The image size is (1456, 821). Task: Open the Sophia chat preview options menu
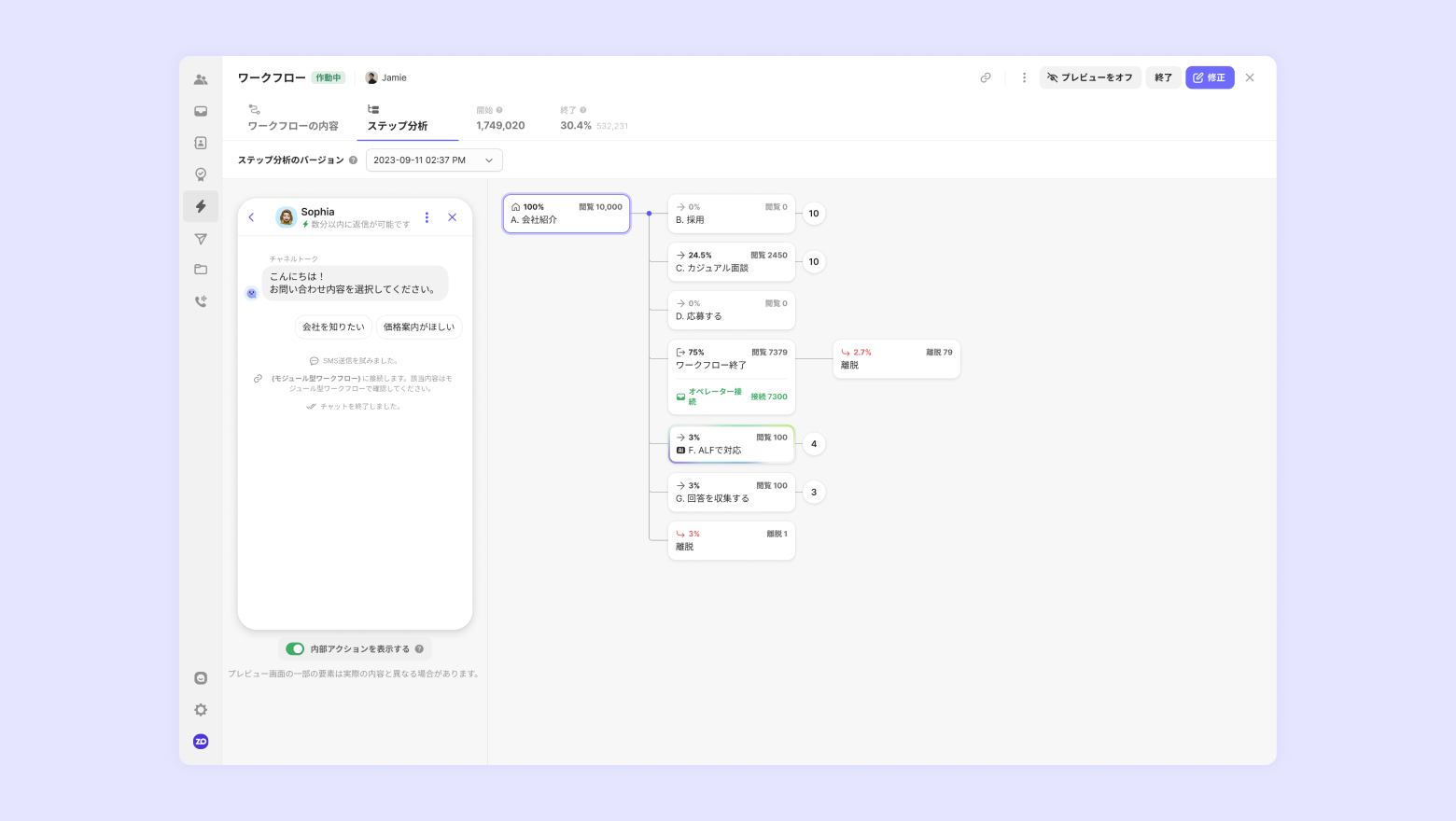[x=427, y=217]
